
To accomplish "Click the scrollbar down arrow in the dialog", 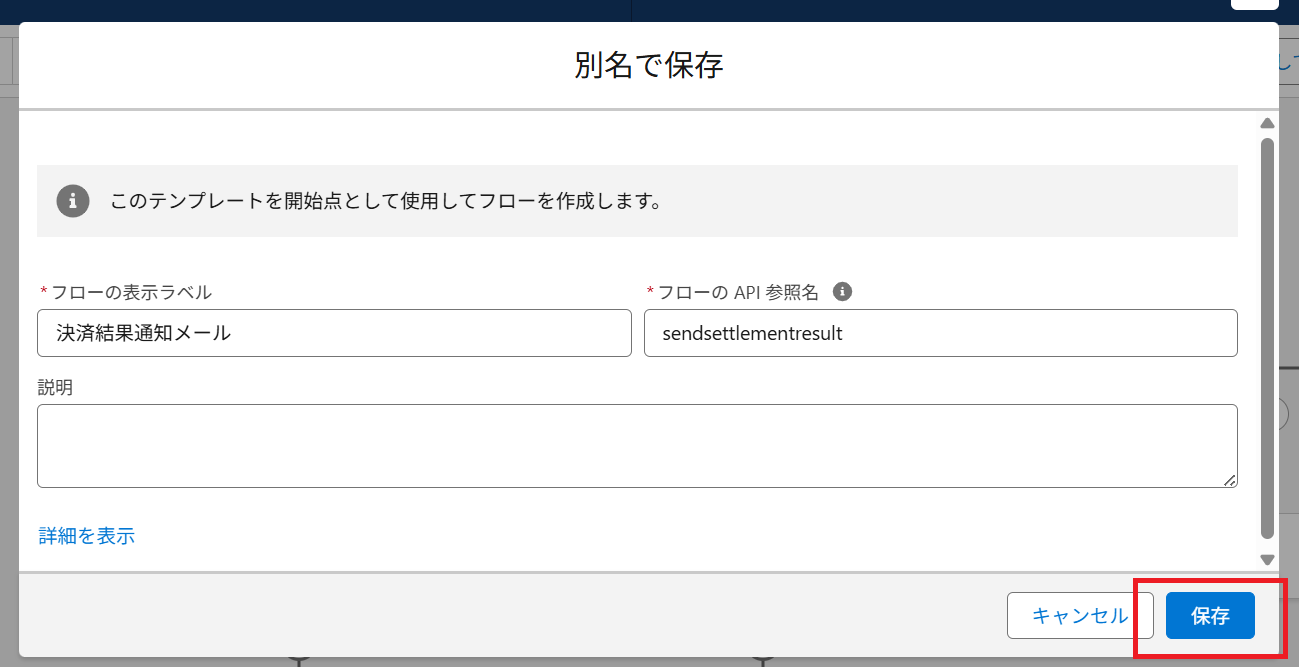I will coord(1267,560).
